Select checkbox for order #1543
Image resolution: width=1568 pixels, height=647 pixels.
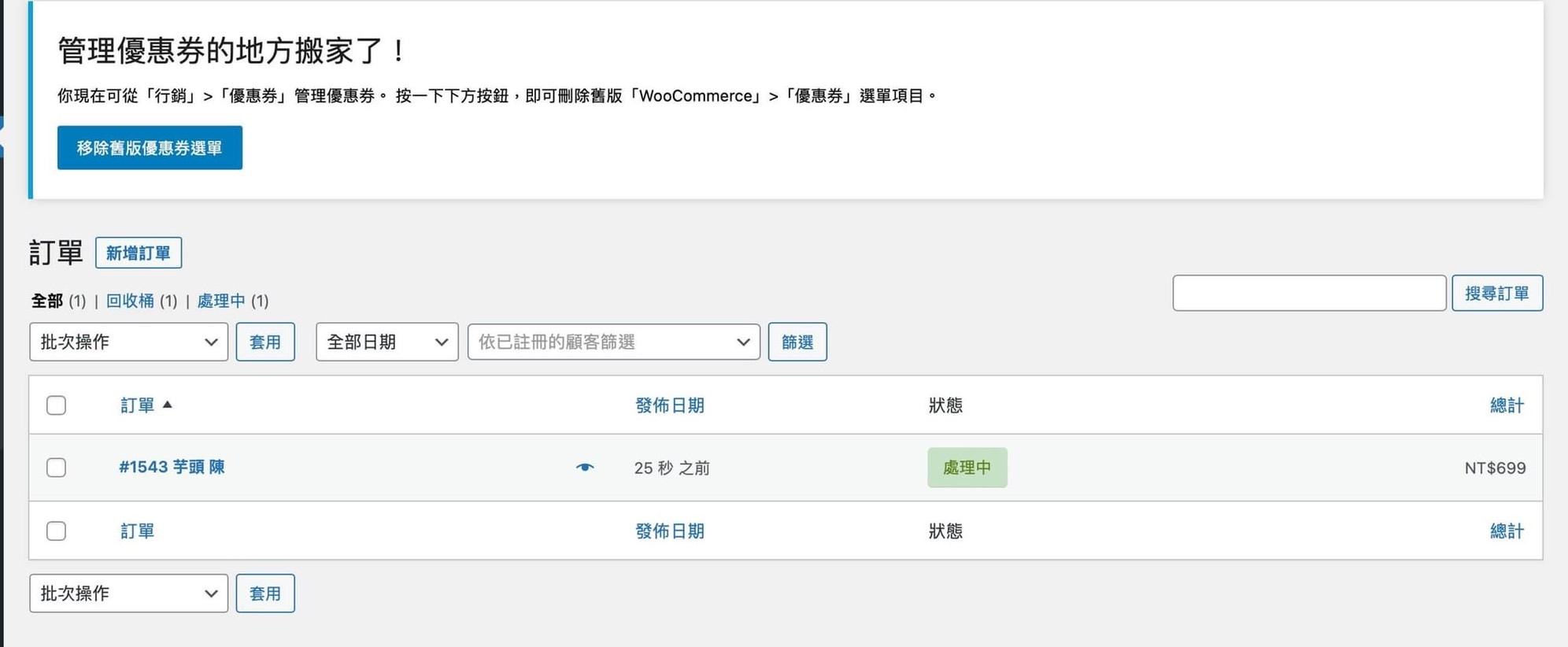[56, 468]
